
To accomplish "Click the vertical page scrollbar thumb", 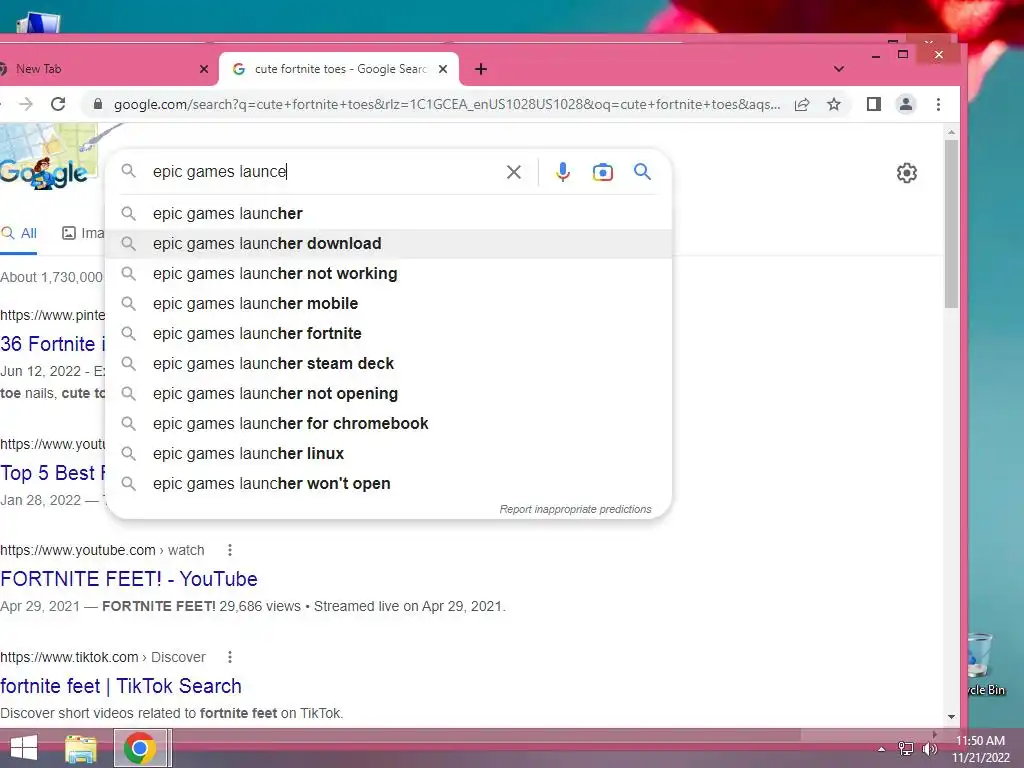I will tap(952, 223).
